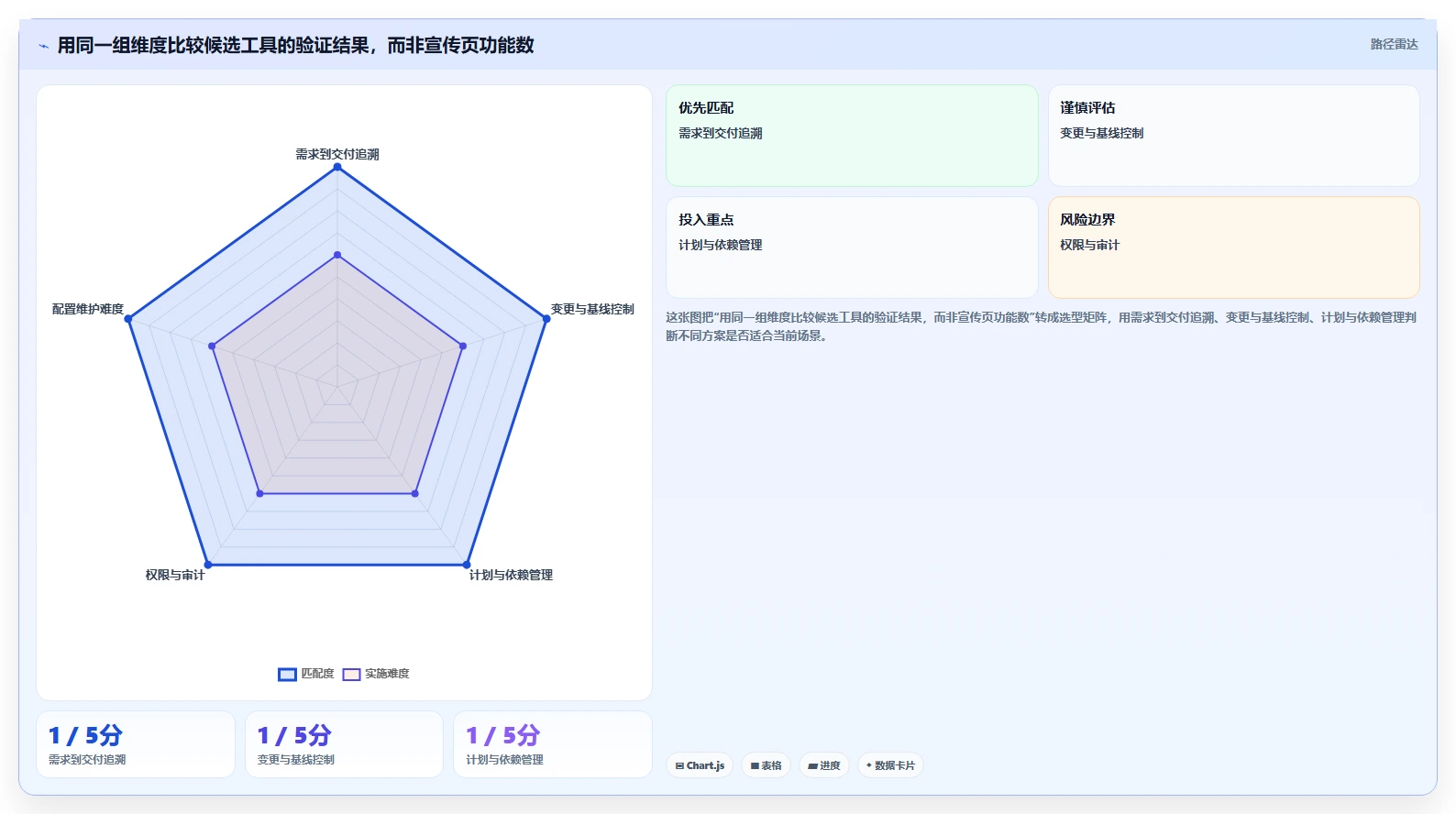Click the 匹配度 legend label
Viewport: 1456px width, 814px height.
(x=317, y=674)
